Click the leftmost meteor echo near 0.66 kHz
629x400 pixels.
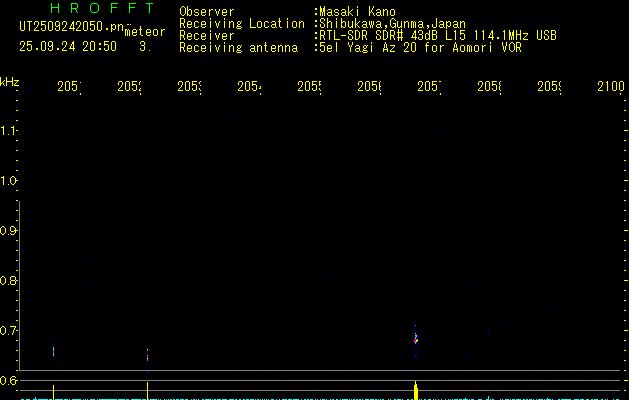pyautogui.click(x=53, y=351)
